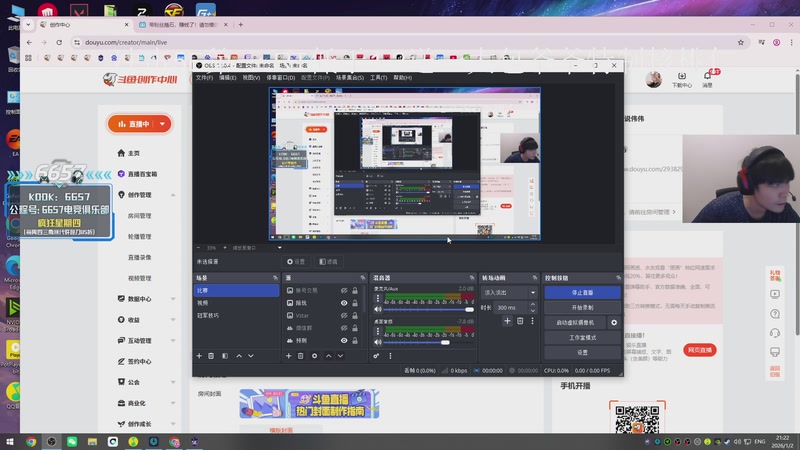
Task: Reload the Douyu creator page
Action: (x=59, y=42)
